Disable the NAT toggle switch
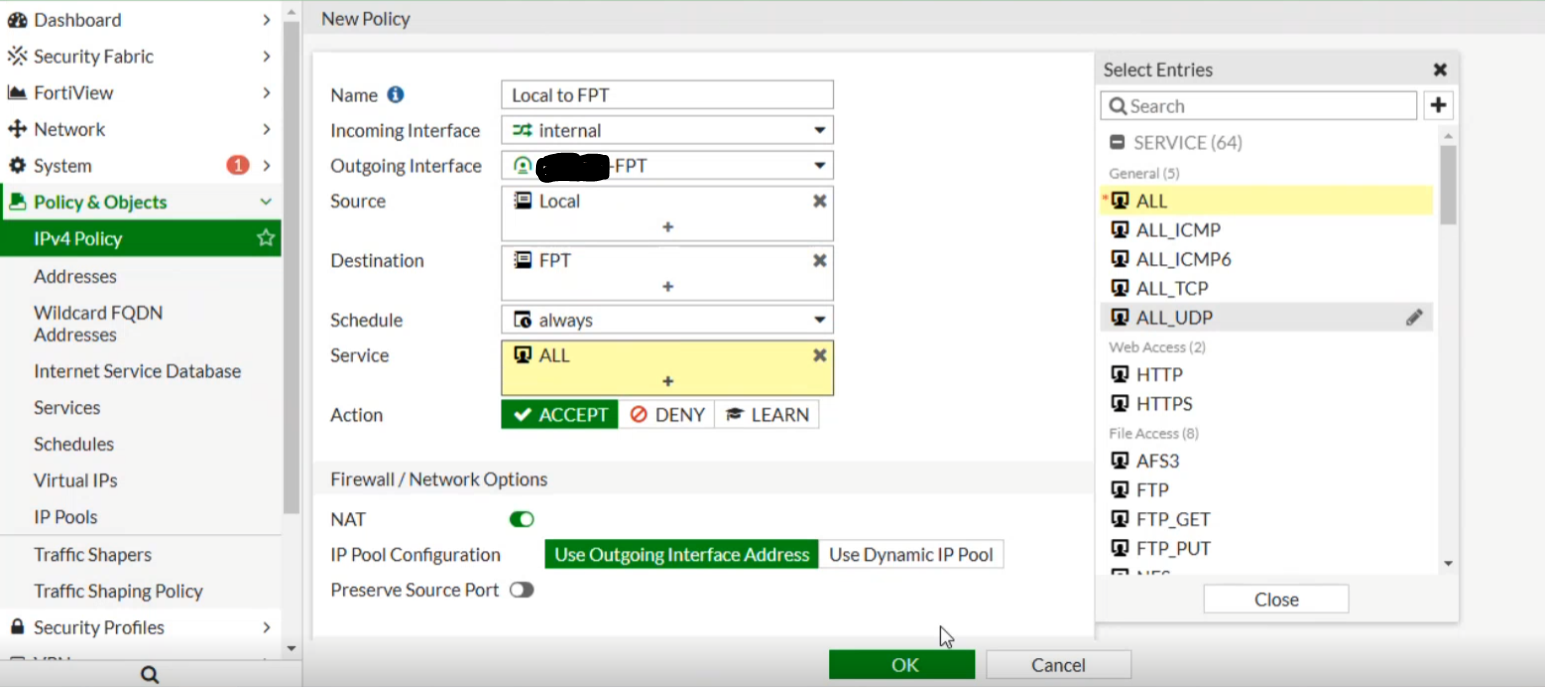This screenshot has width=1545, height=687. (522, 519)
